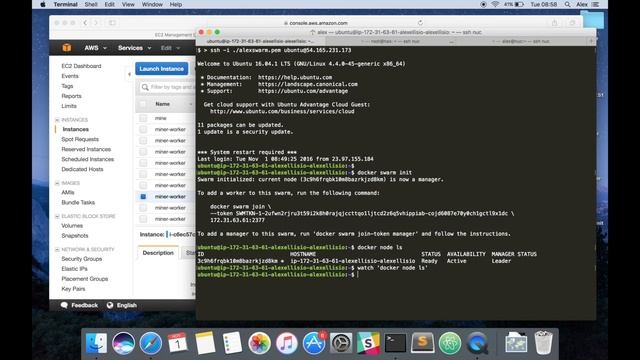Screen dimensions: 640x360
Task: Open the Window menu
Action: [x=152, y=4]
